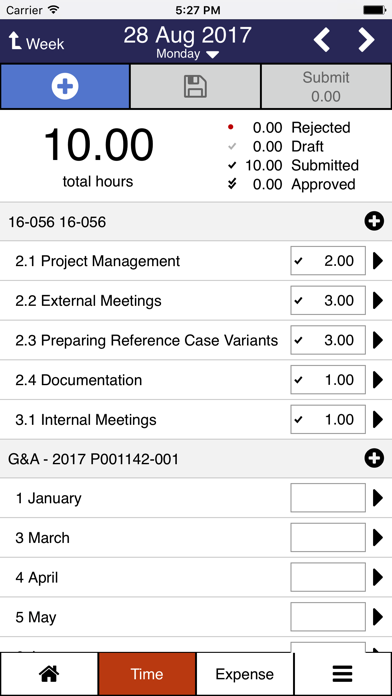
Task: Tap the Submit 0.00 button
Action: point(326,87)
